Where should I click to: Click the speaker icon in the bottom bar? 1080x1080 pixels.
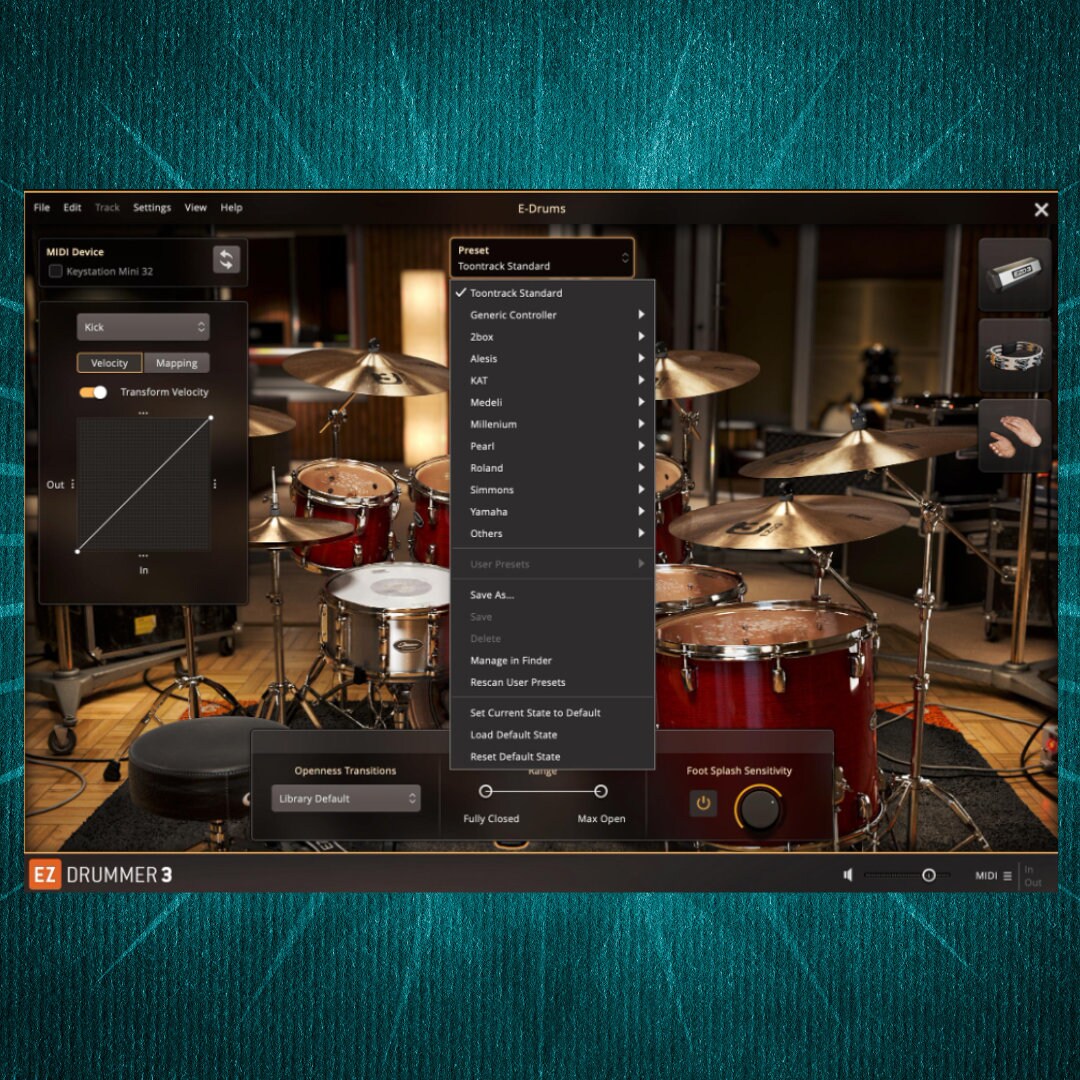848,875
